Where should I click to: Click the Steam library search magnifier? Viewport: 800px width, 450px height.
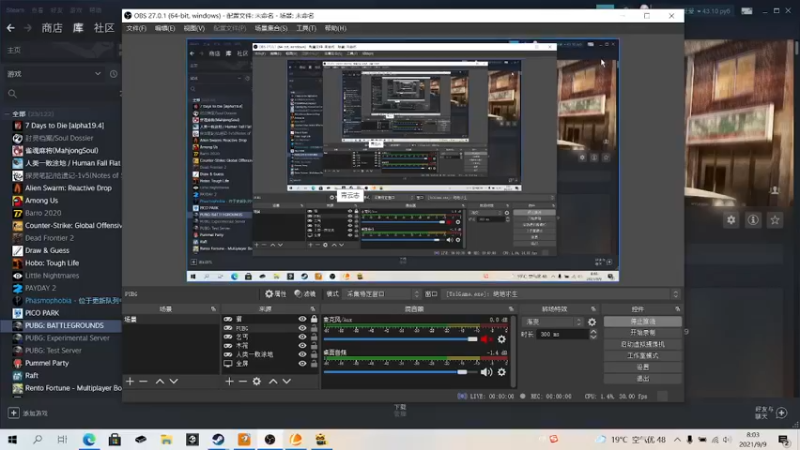(x=12, y=94)
